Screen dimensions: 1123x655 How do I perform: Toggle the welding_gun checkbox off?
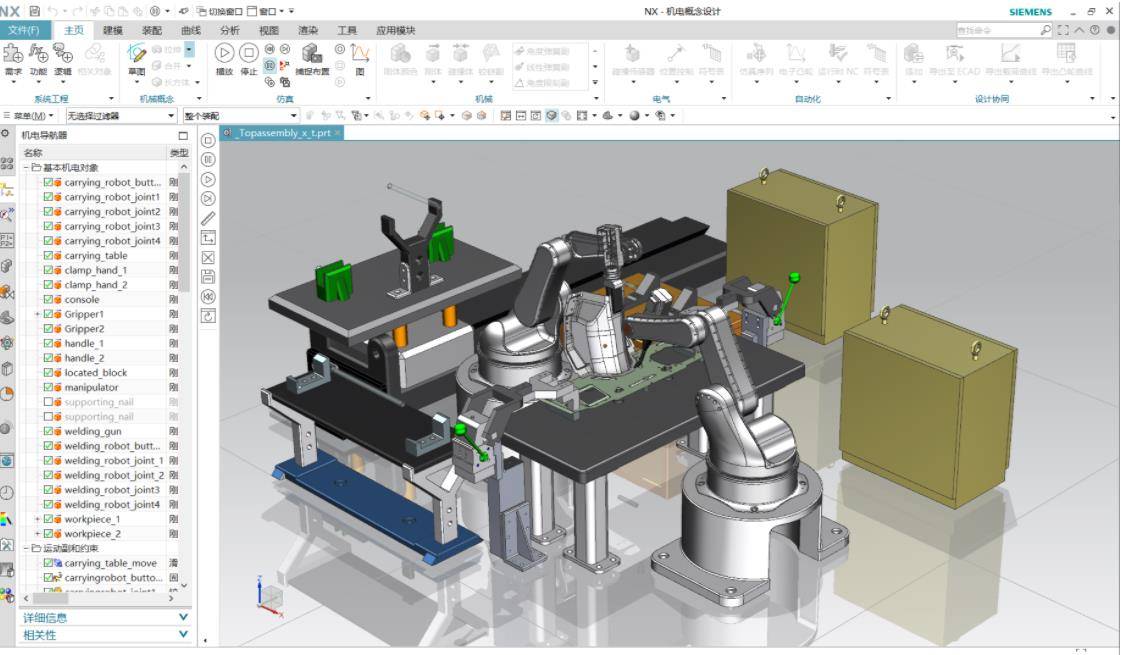48,432
